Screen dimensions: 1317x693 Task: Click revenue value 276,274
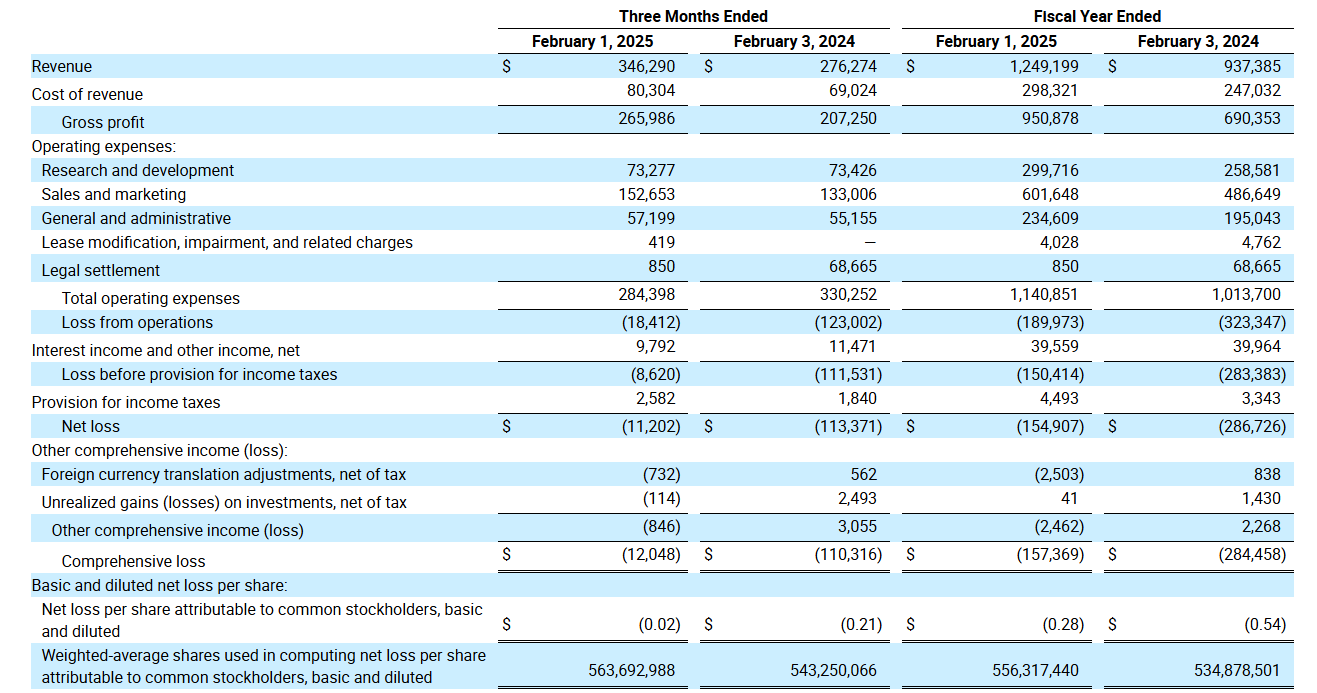(x=849, y=66)
